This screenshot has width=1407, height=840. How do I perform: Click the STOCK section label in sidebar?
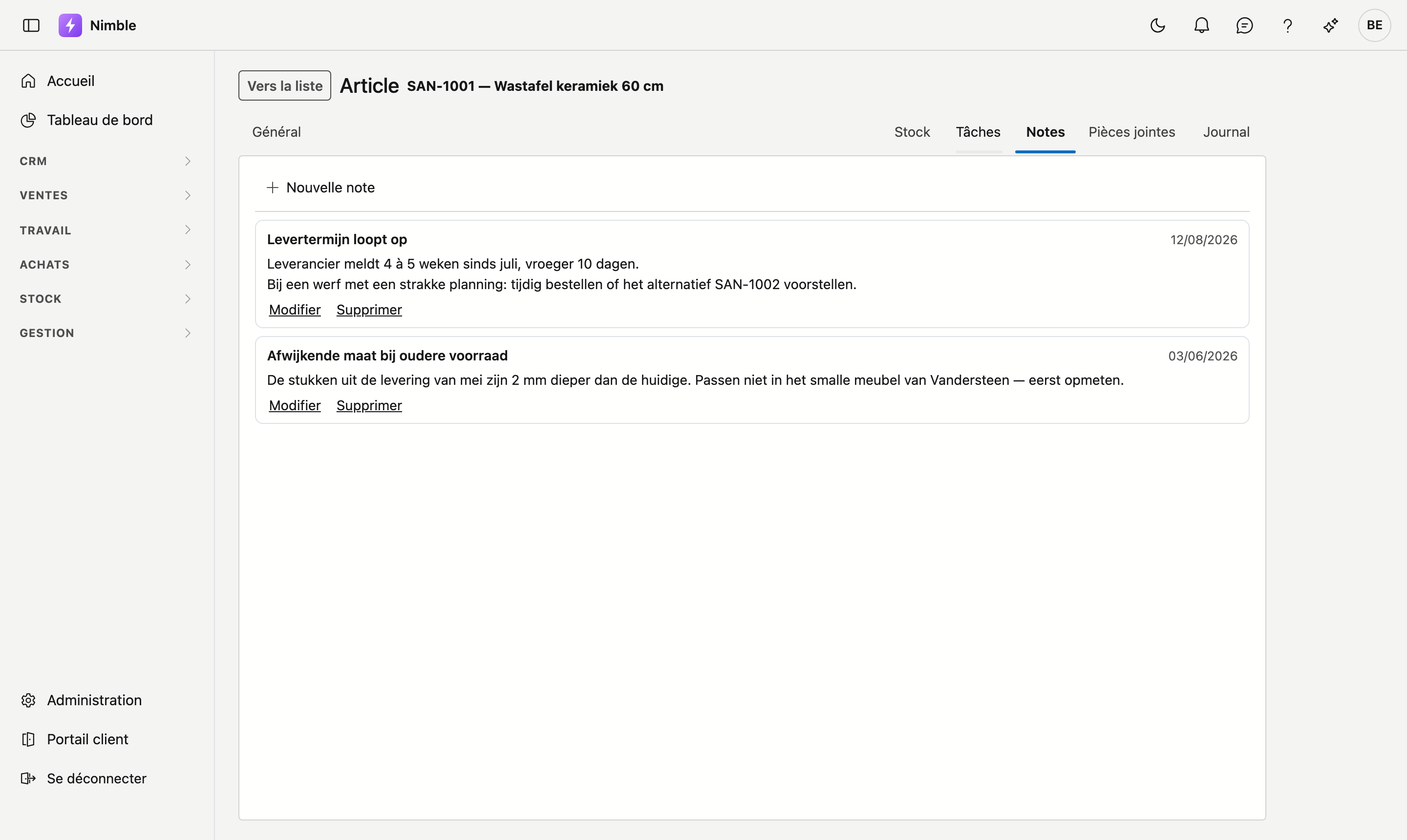point(40,299)
